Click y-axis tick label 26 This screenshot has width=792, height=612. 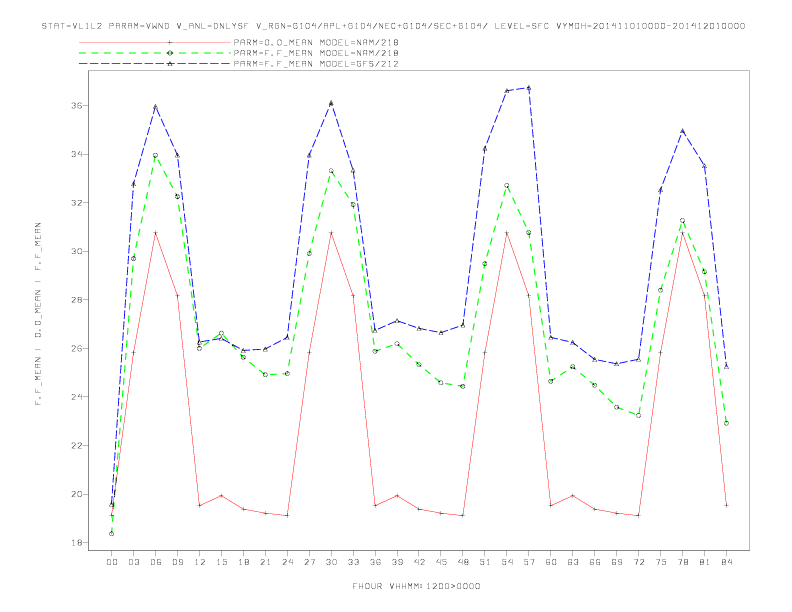pos(79,348)
